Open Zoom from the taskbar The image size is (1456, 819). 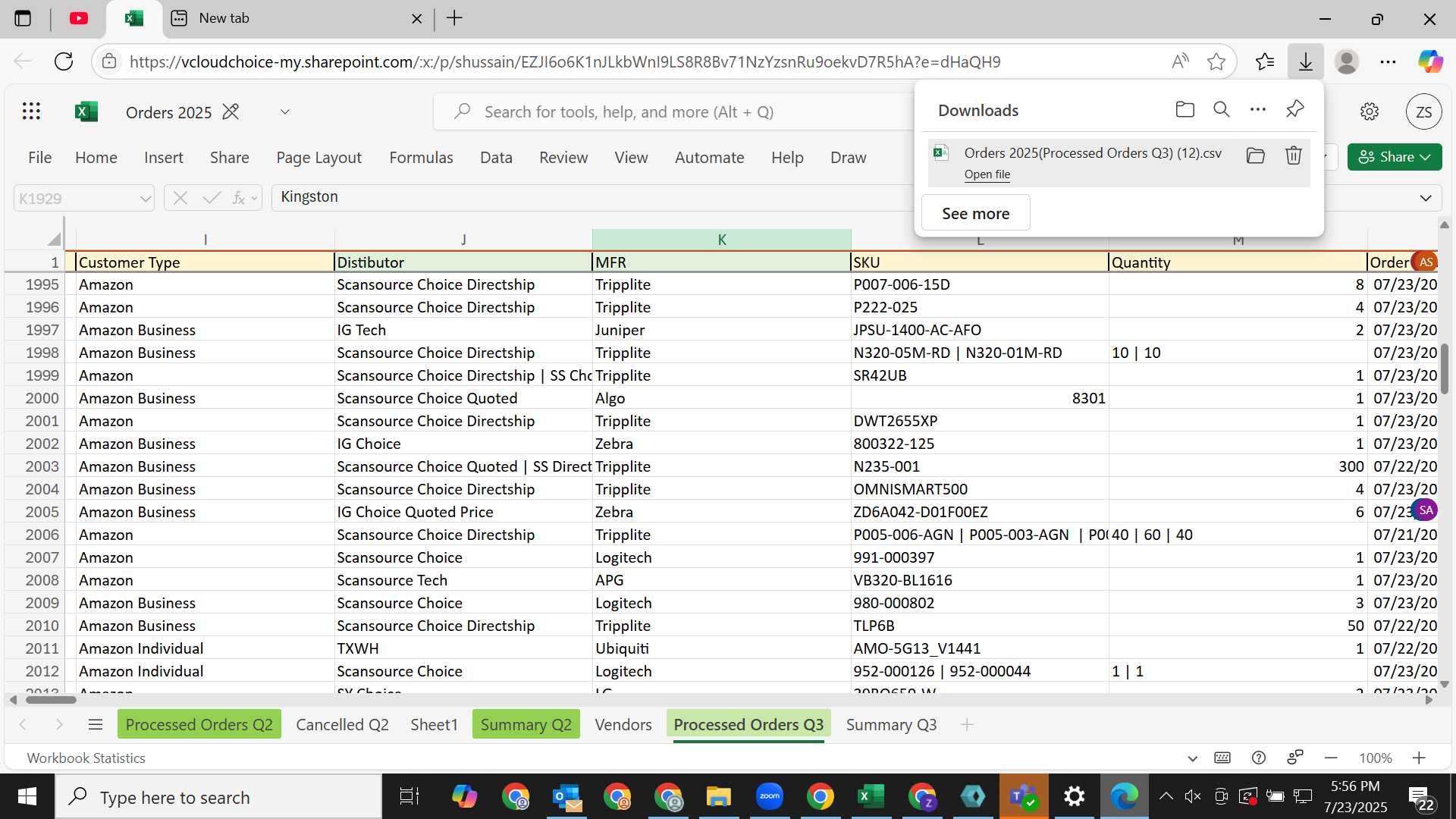click(x=770, y=796)
